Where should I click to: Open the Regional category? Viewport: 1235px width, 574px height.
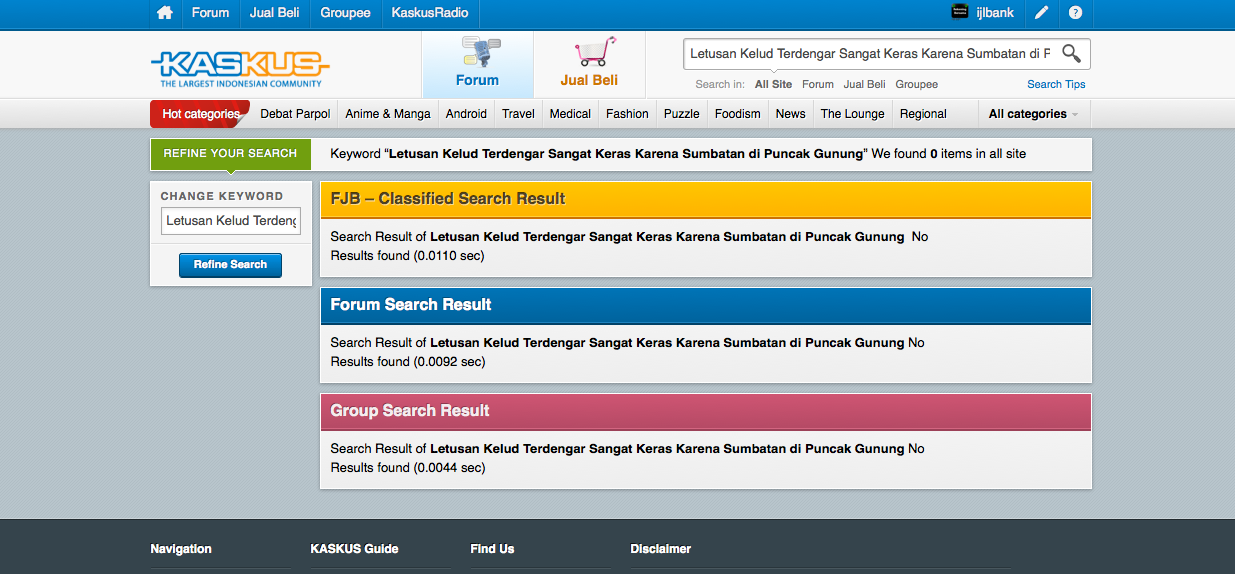point(923,114)
